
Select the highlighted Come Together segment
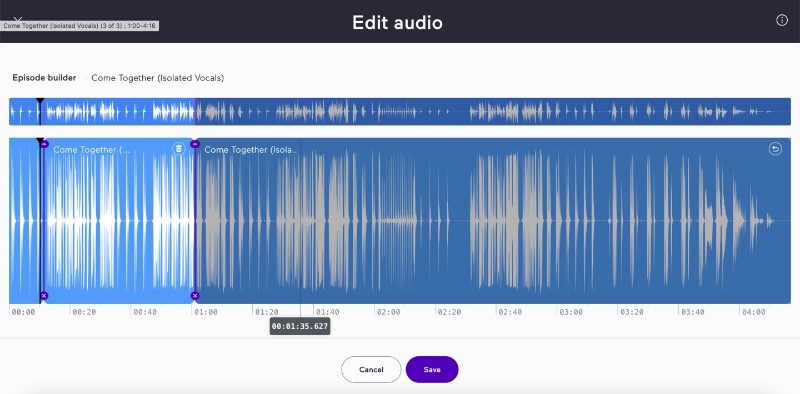coord(119,221)
